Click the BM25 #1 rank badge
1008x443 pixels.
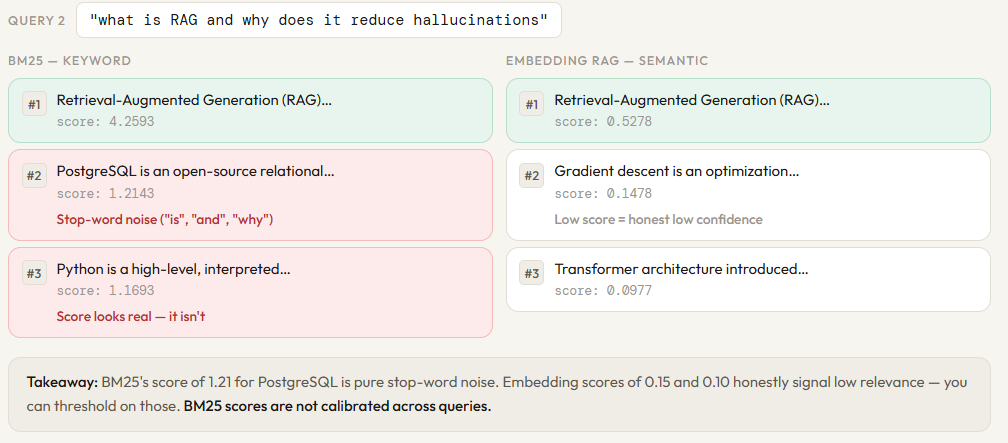click(x=34, y=105)
